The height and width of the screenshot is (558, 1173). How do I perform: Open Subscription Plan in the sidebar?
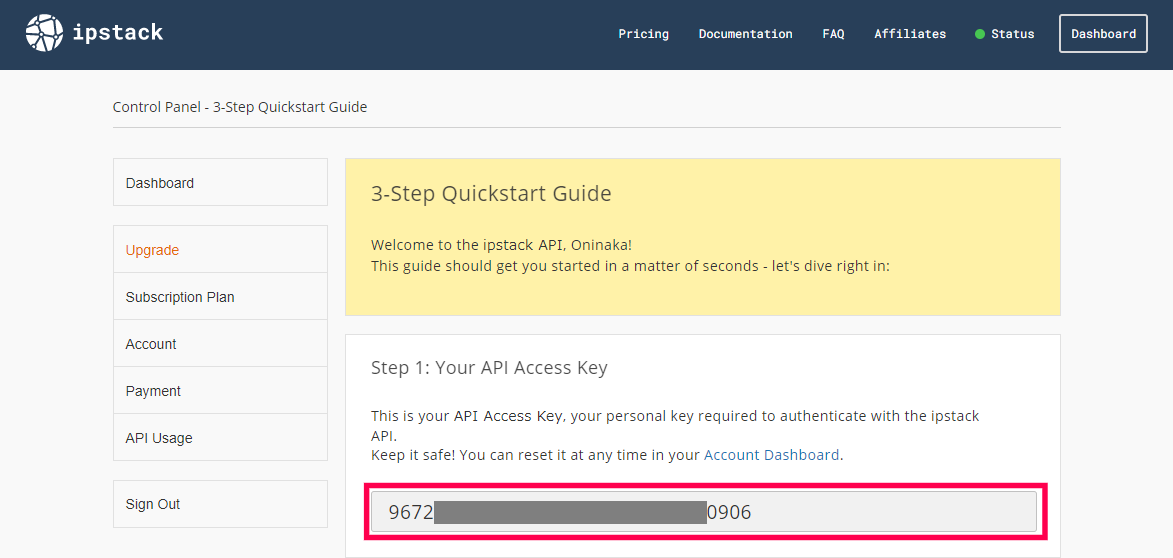(220, 296)
